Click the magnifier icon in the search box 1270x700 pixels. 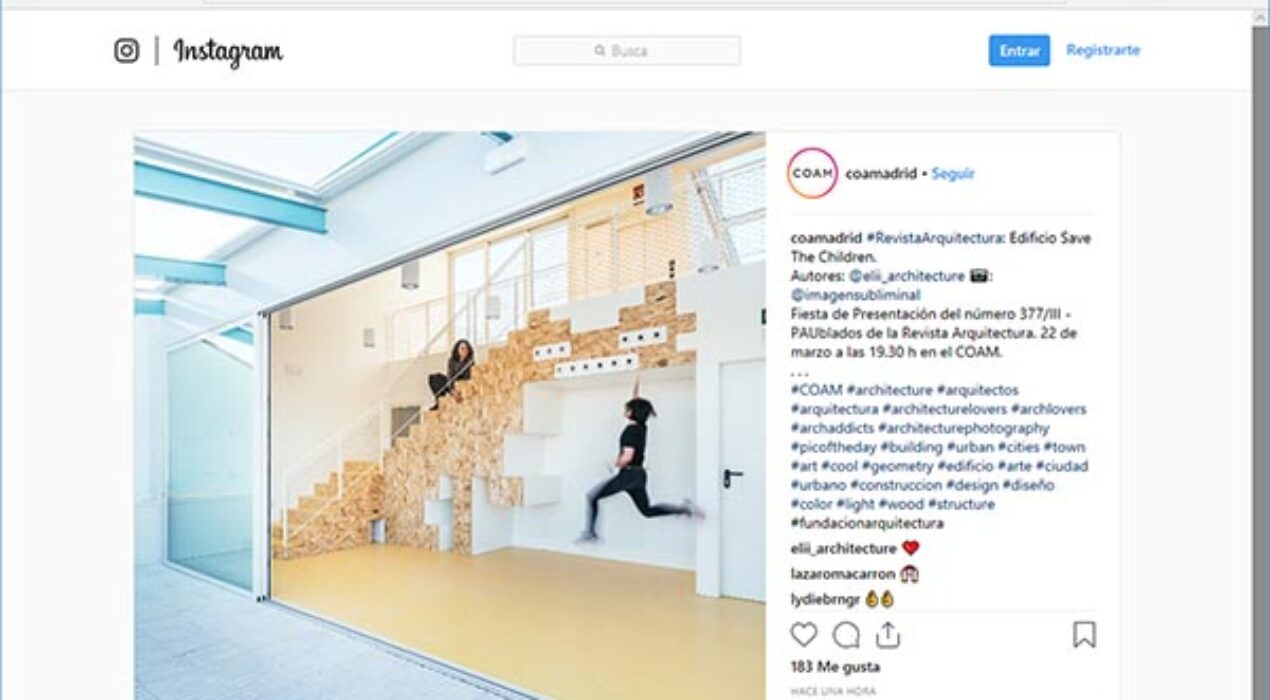(600, 51)
